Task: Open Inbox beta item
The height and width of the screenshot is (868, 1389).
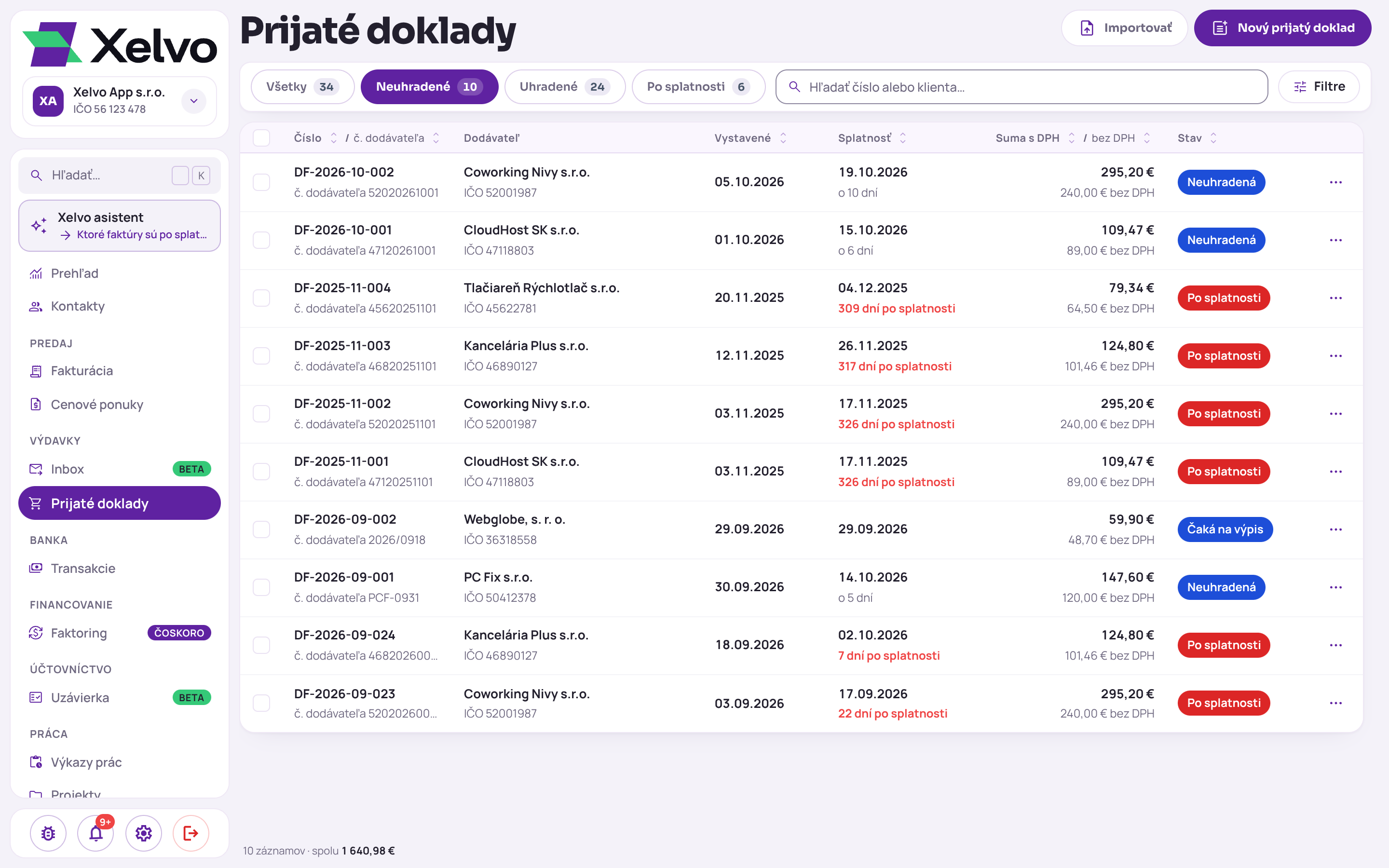Action: [120, 469]
